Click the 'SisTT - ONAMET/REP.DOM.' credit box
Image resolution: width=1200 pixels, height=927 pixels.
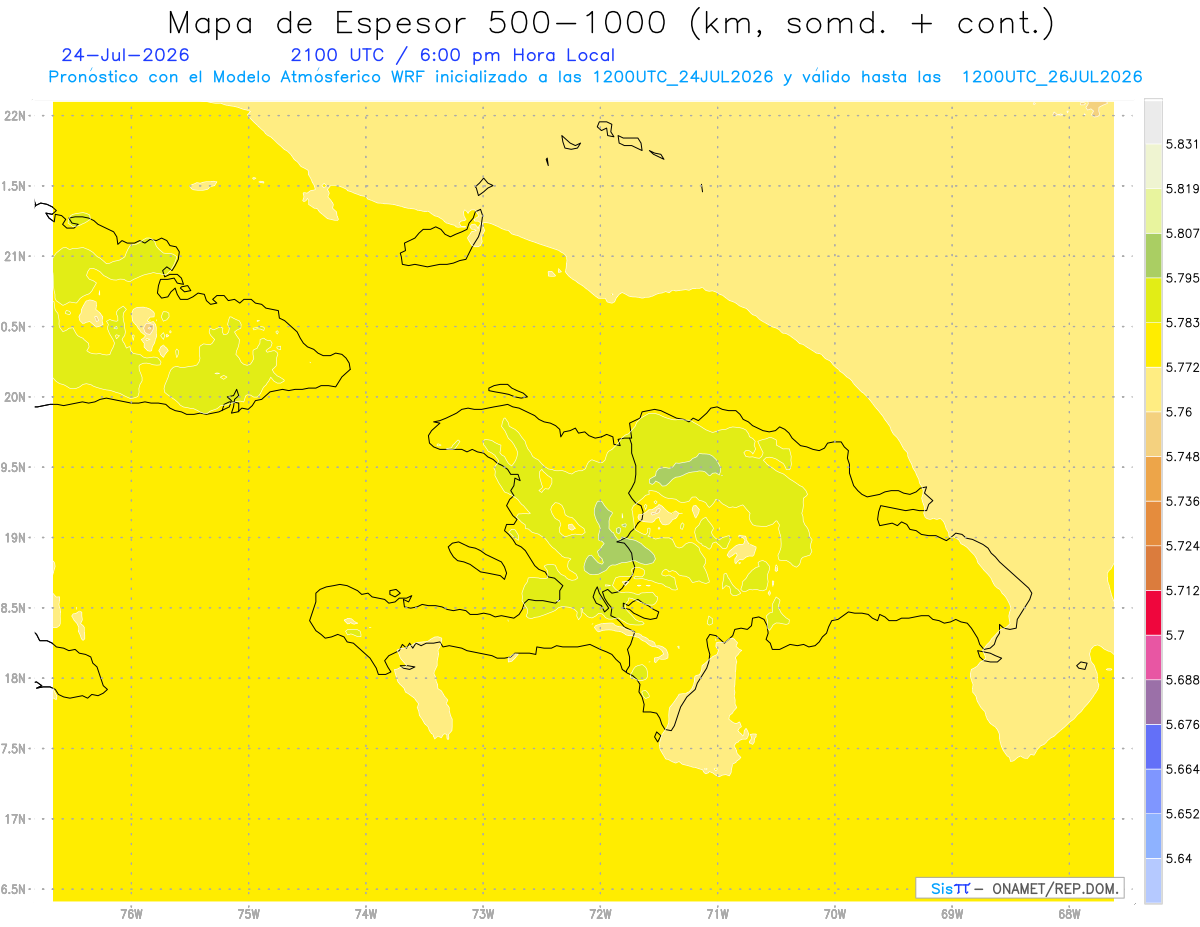1019,888
